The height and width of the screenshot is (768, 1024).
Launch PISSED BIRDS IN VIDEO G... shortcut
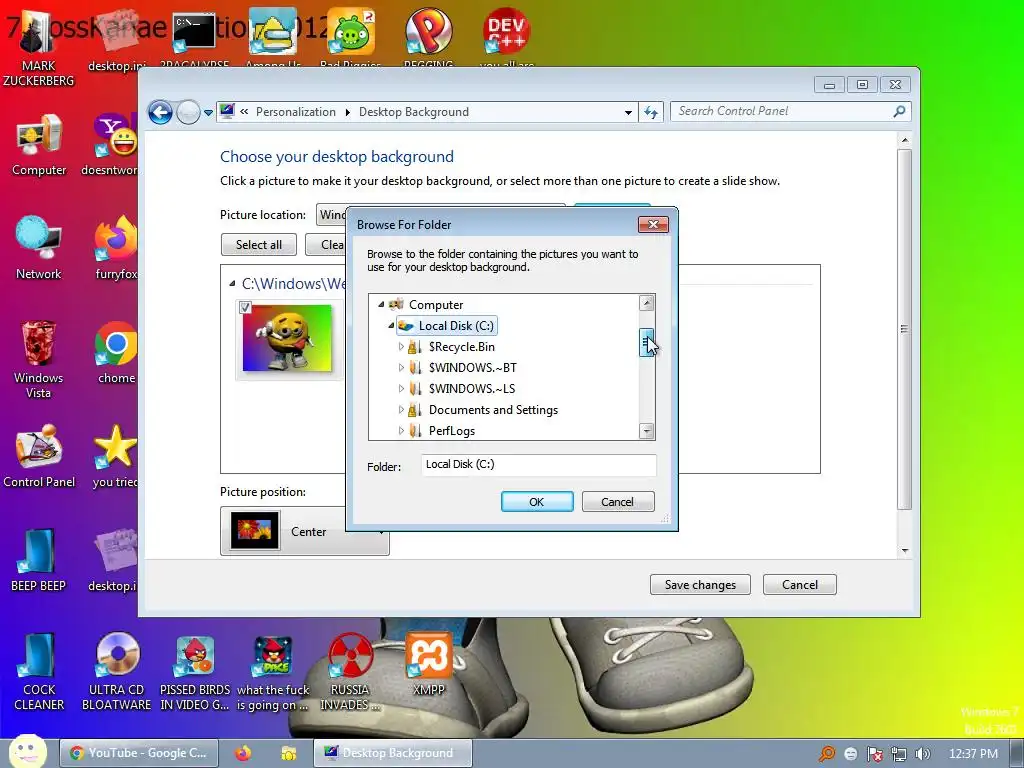point(195,673)
